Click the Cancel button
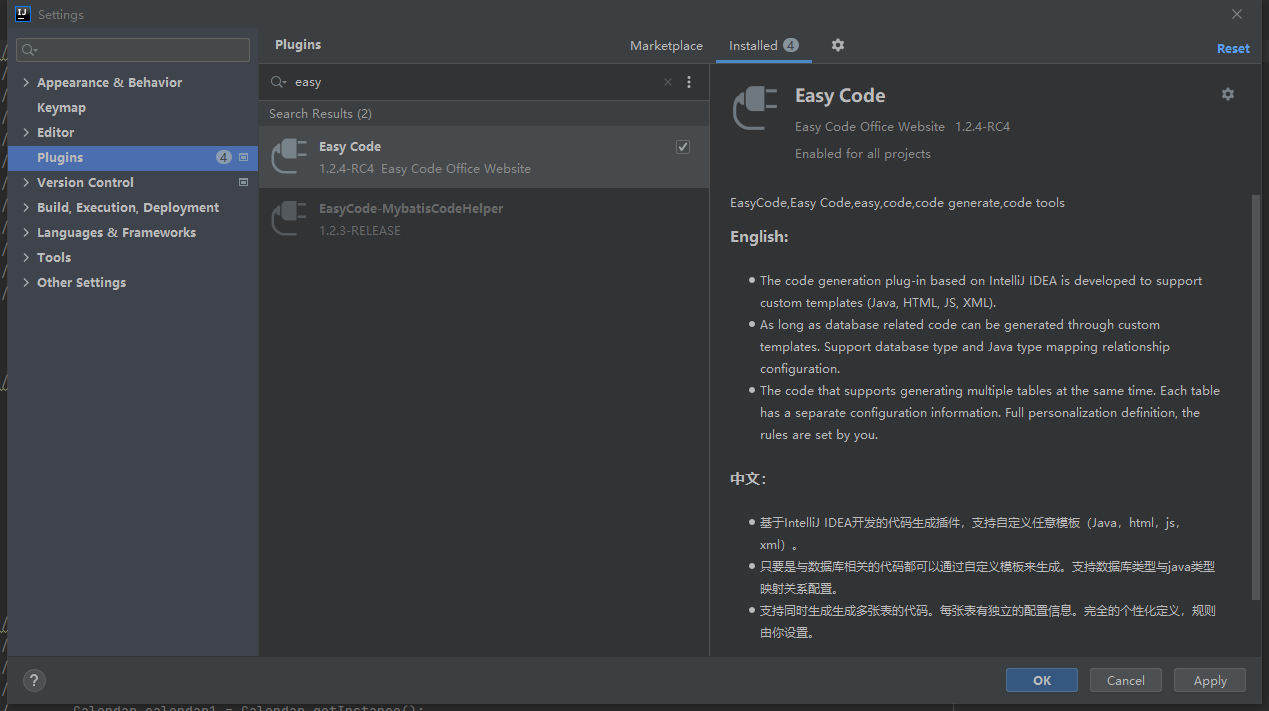The image size is (1269, 711). pos(1126,680)
